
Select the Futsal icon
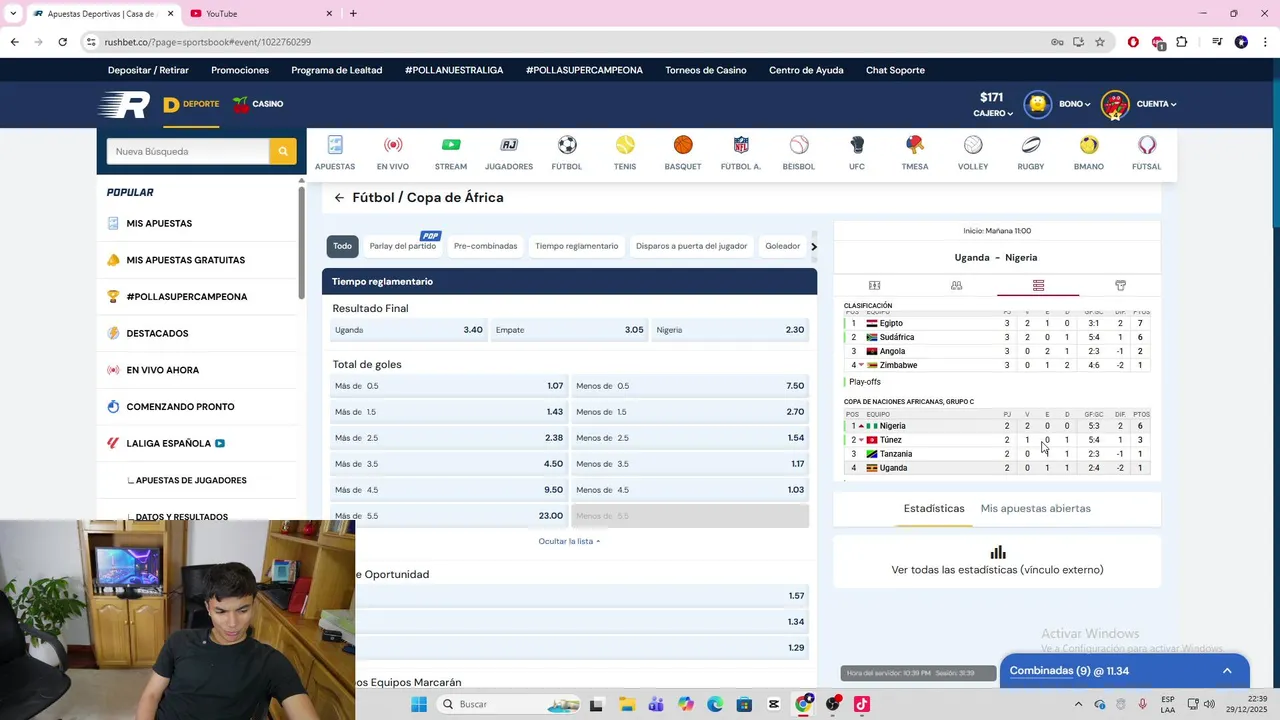(x=1147, y=145)
